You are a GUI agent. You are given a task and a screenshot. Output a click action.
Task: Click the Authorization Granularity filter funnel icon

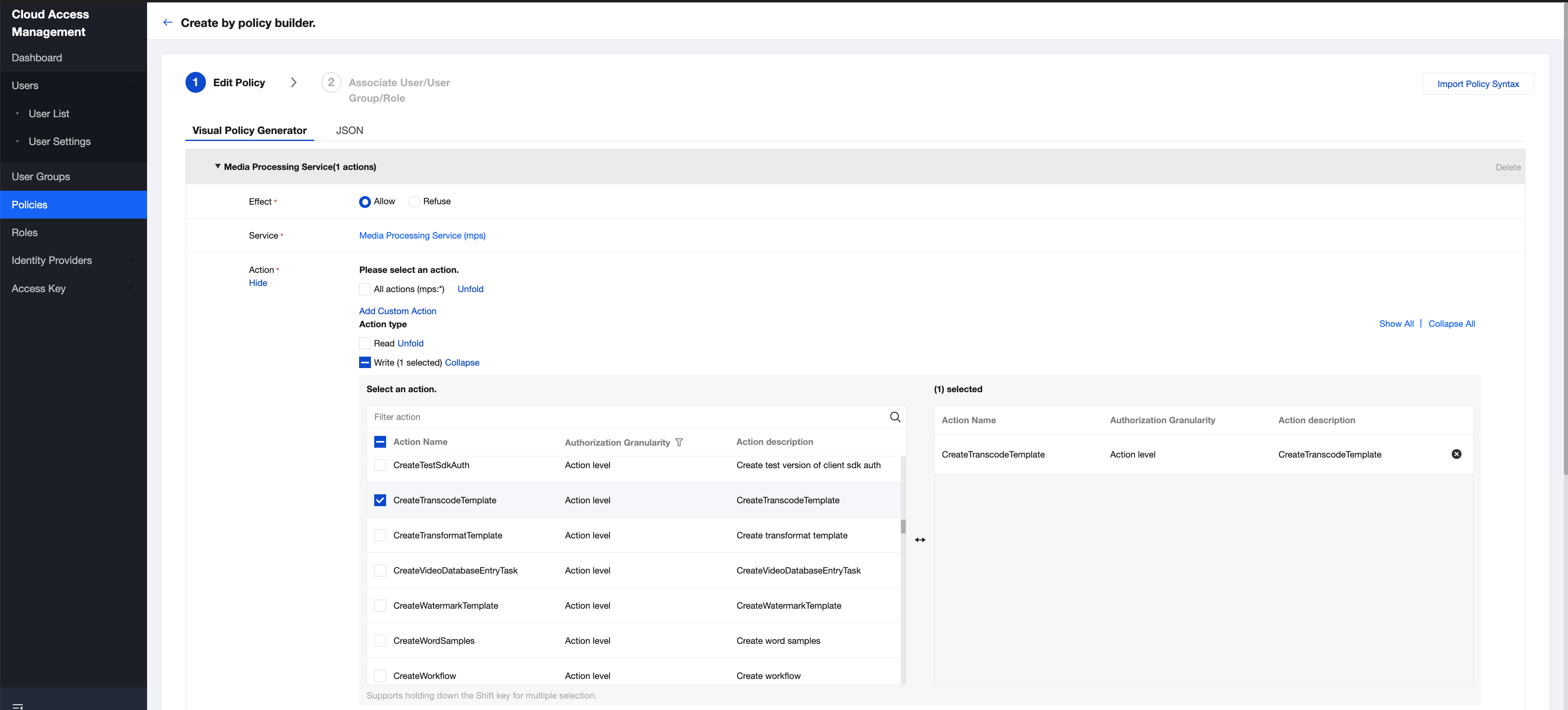coord(679,442)
